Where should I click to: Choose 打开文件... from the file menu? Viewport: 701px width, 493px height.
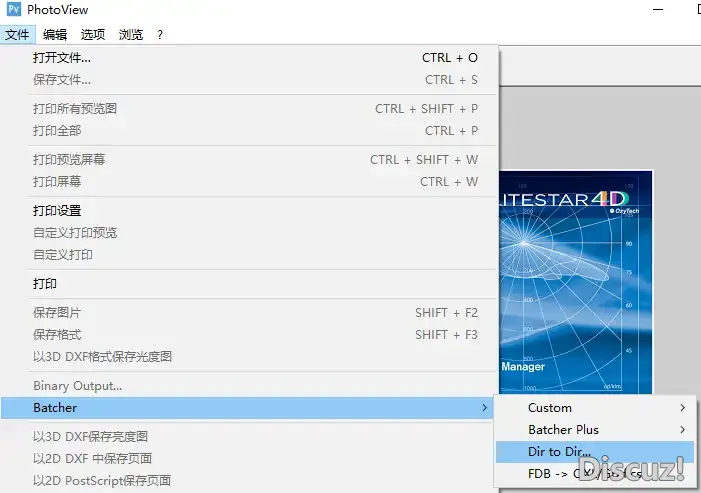pos(255,58)
